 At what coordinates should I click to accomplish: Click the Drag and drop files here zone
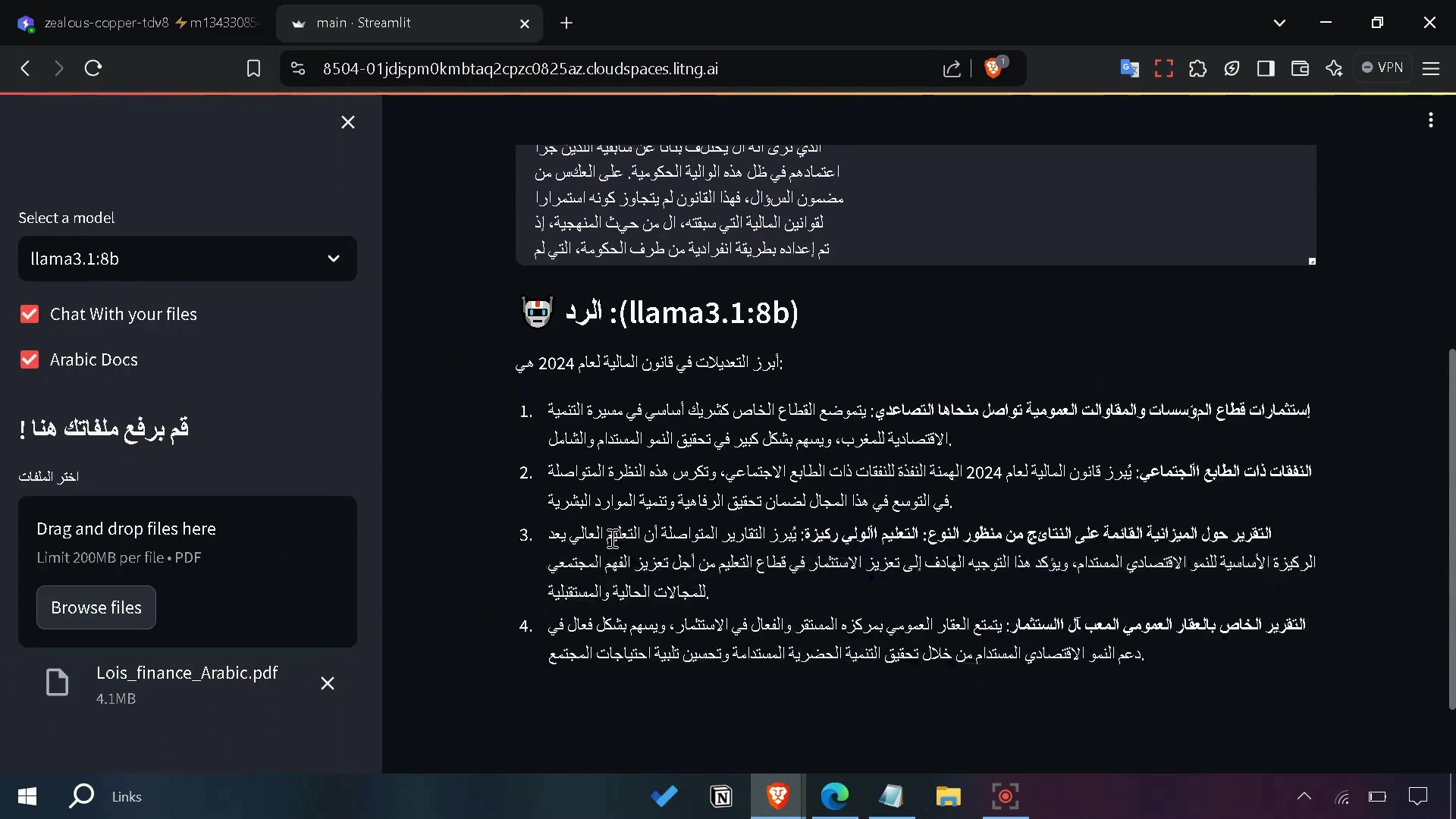pos(187,571)
